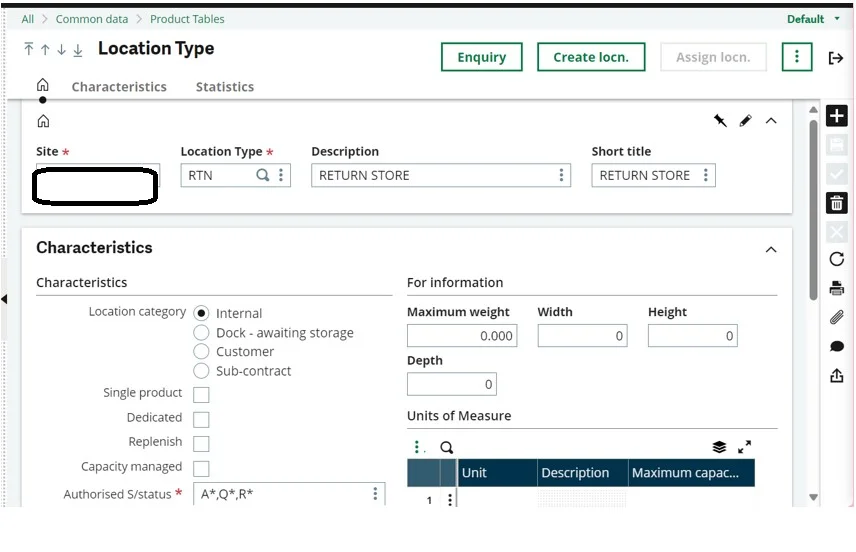The image size is (856, 552).
Task: Click the Width input field
Action: click(x=582, y=336)
